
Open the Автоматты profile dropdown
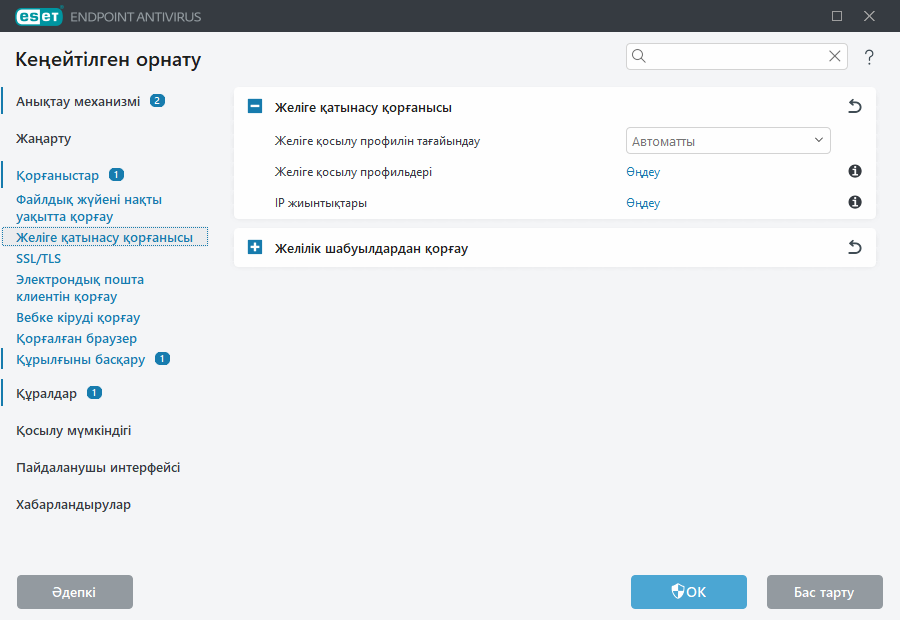(728, 141)
